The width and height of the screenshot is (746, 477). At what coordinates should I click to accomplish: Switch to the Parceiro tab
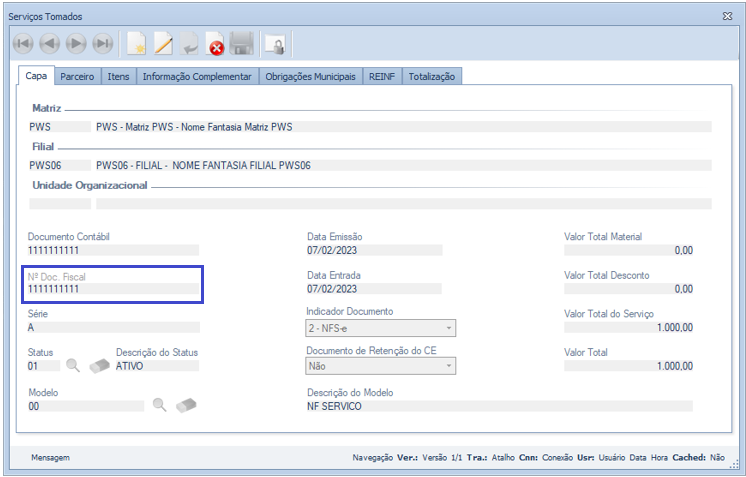pyautogui.click(x=77, y=77)
